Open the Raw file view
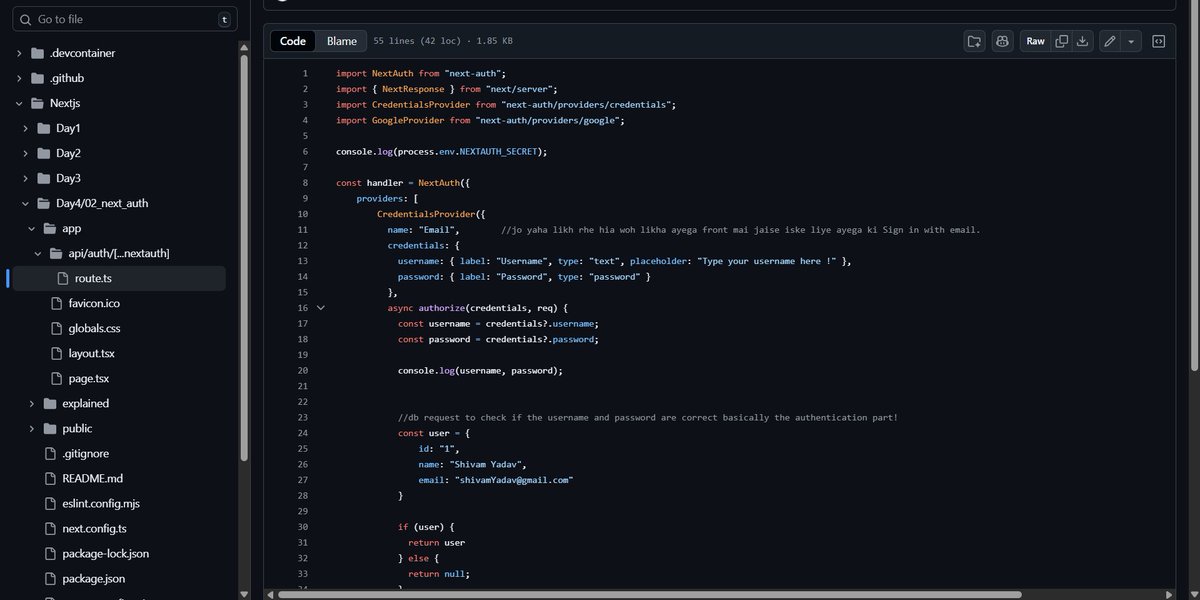 point(1035,41)
